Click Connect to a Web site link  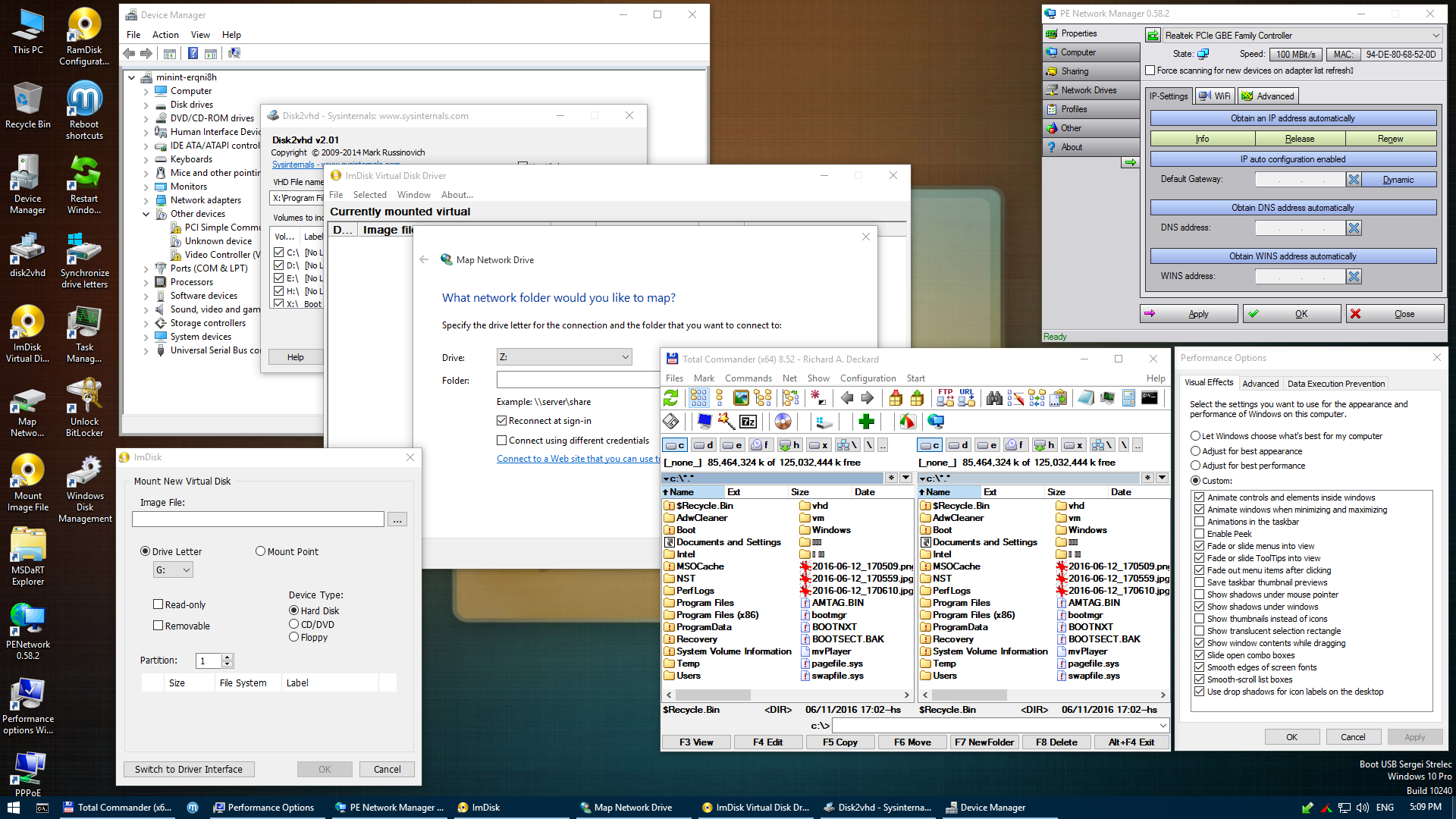(578, 459)
